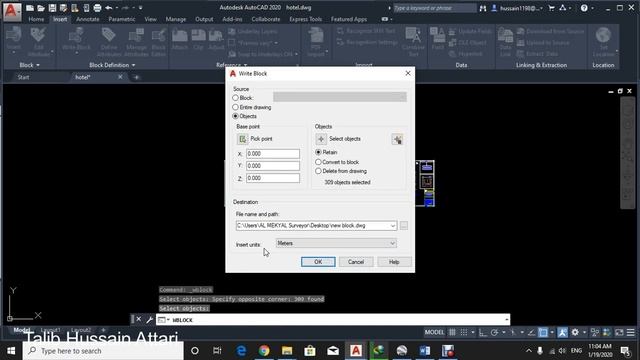
Task: Switch to the Manage ribbon tab
Action: click(x=176, y=19)
